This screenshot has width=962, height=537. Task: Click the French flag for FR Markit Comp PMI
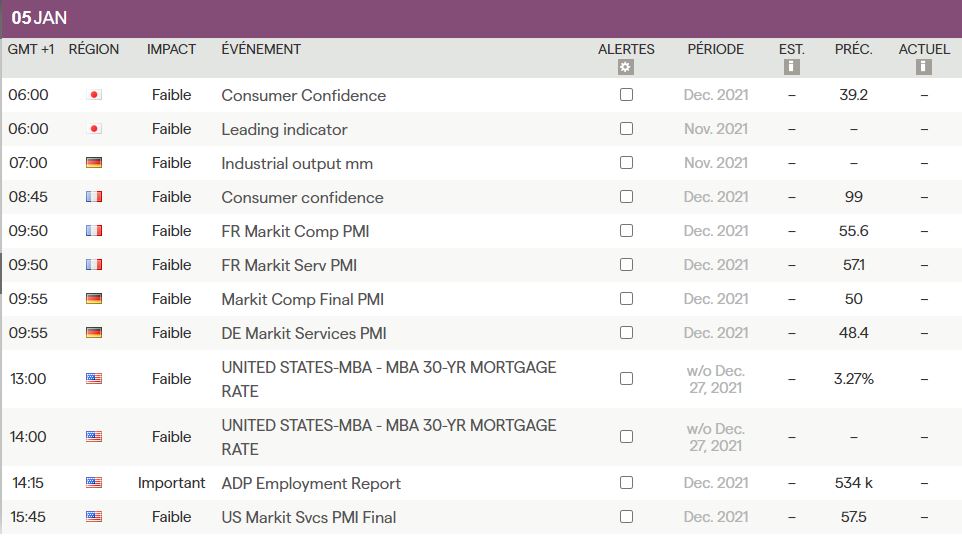(94, 231)
